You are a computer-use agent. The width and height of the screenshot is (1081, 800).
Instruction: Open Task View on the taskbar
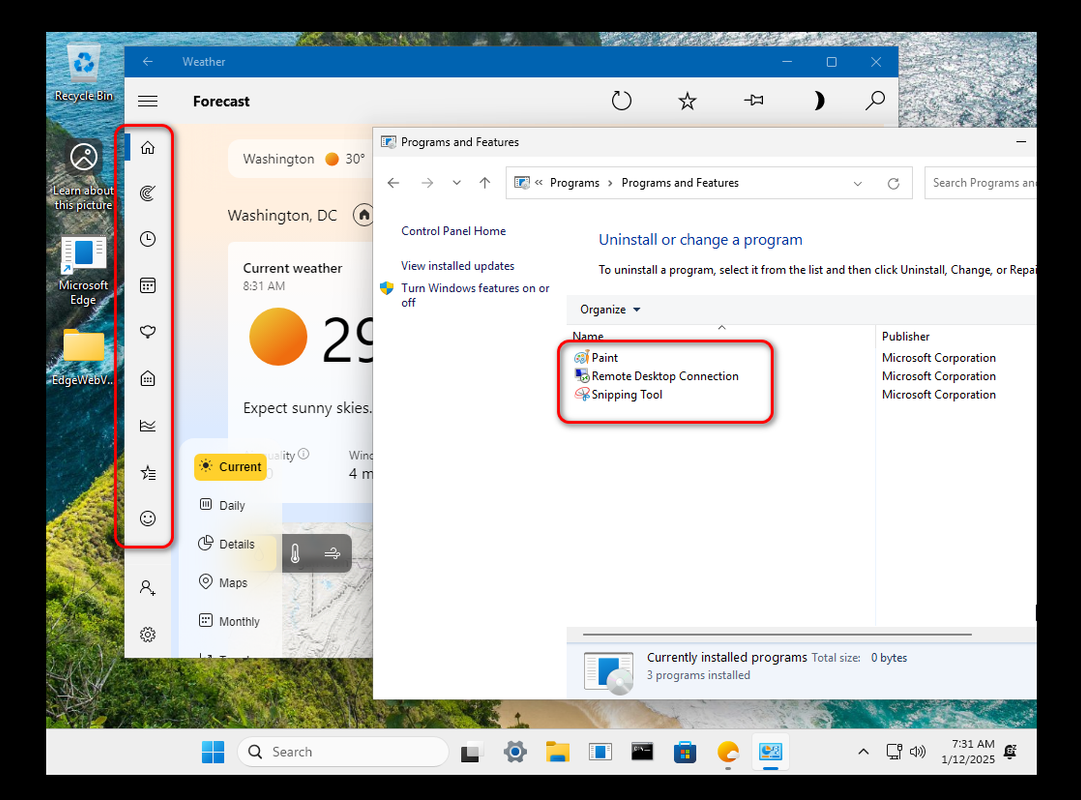point(471,752)
